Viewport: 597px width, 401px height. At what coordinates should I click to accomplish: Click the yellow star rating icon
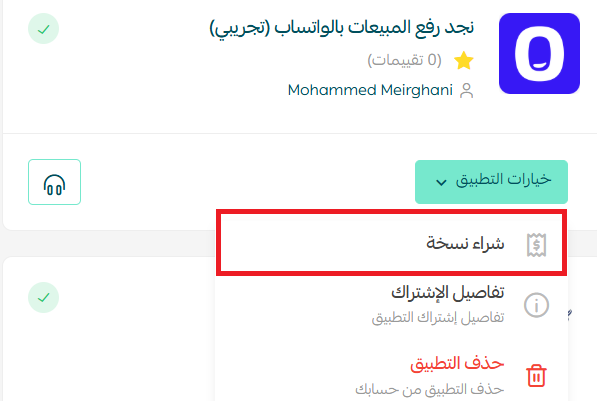464,61
